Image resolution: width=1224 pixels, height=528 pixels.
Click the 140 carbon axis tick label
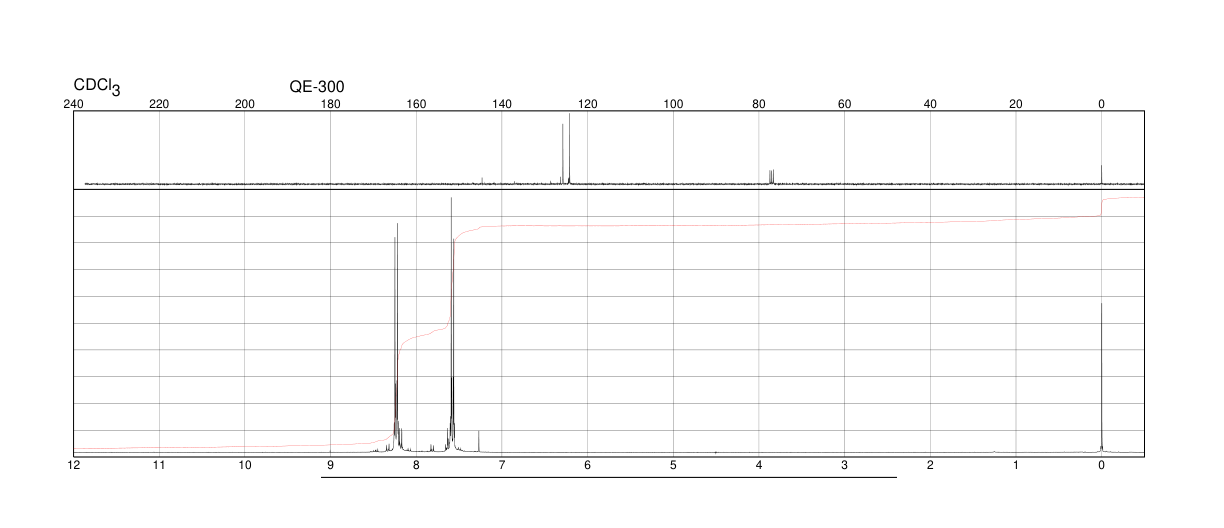coord(502,104)
